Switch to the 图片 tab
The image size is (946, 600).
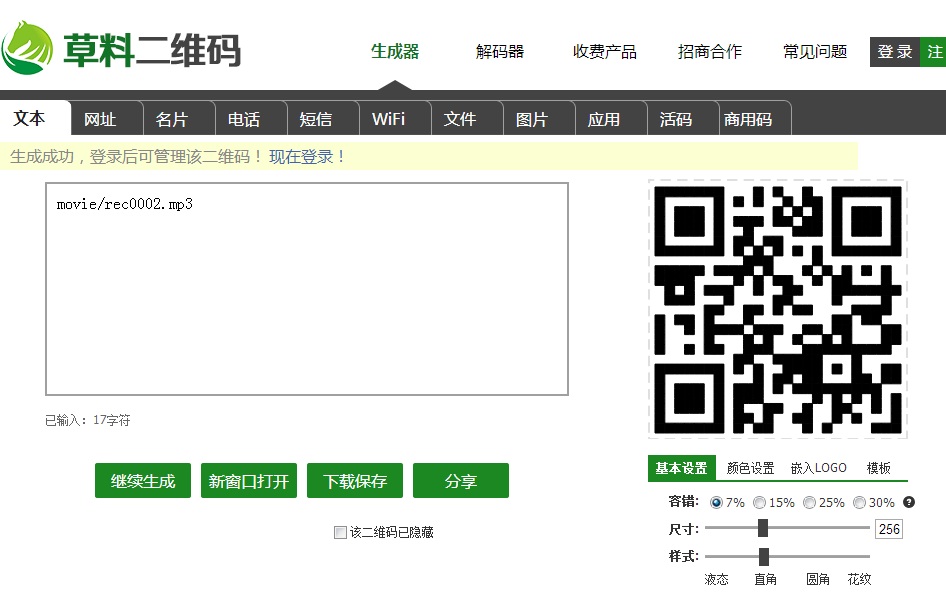click(x=539, y=118)
